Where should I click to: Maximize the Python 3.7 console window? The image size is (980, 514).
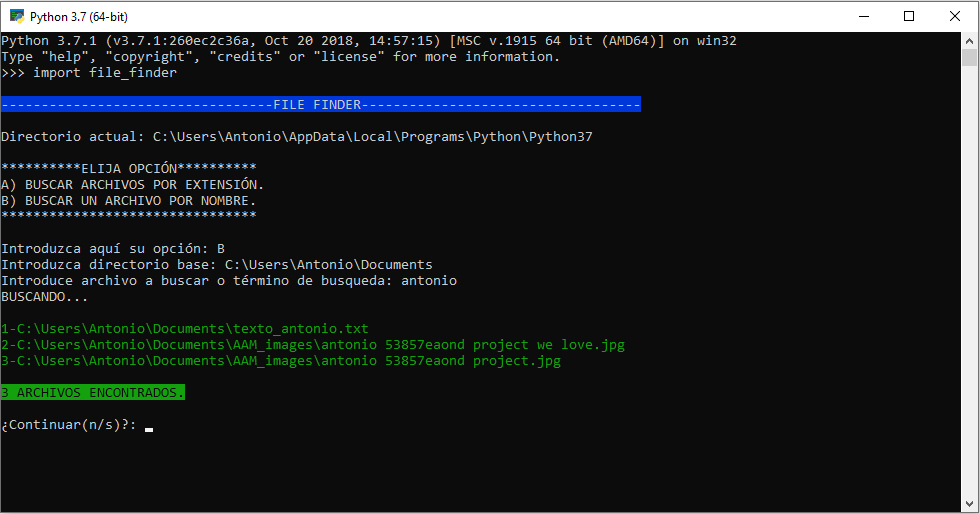pyautogui.click(x=909, y=16)
